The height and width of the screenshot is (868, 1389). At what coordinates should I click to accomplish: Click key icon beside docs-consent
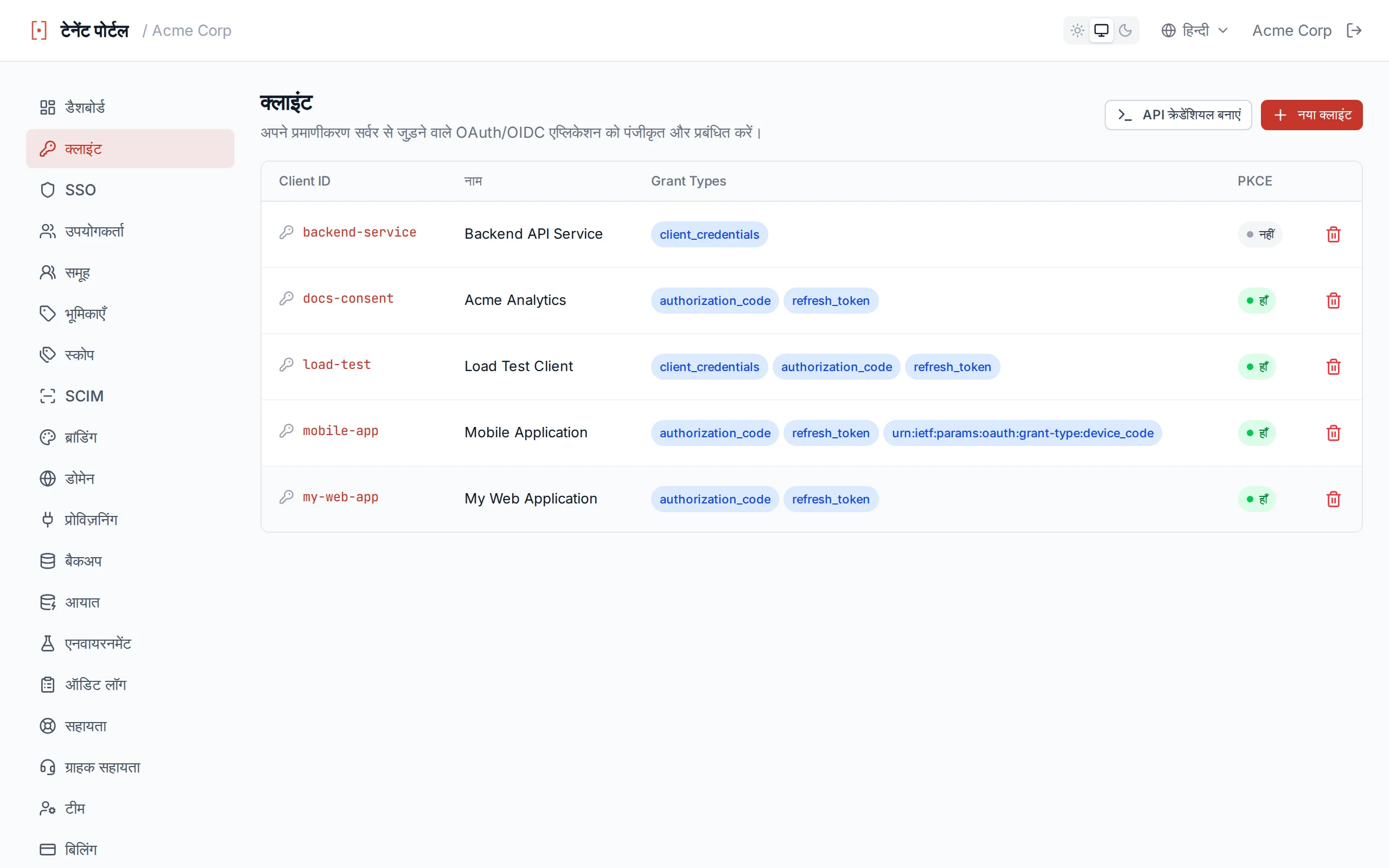coord(286,298)
